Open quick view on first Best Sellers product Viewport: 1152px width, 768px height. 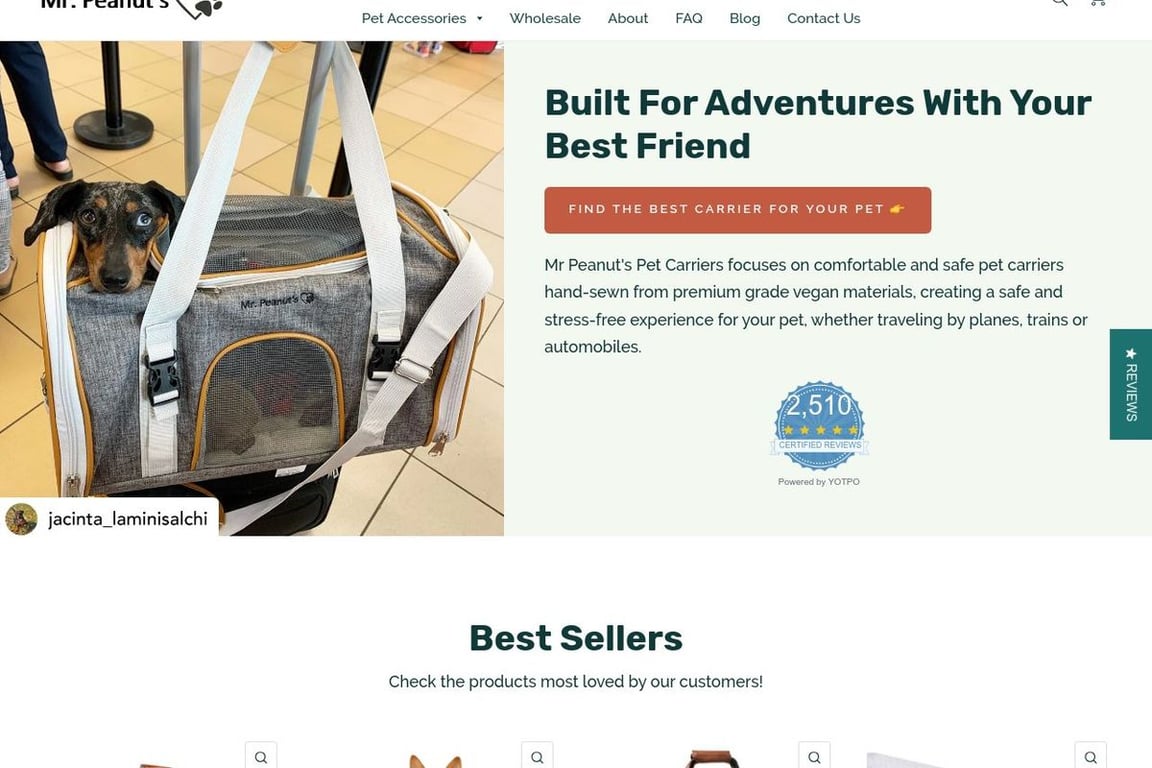261,756
